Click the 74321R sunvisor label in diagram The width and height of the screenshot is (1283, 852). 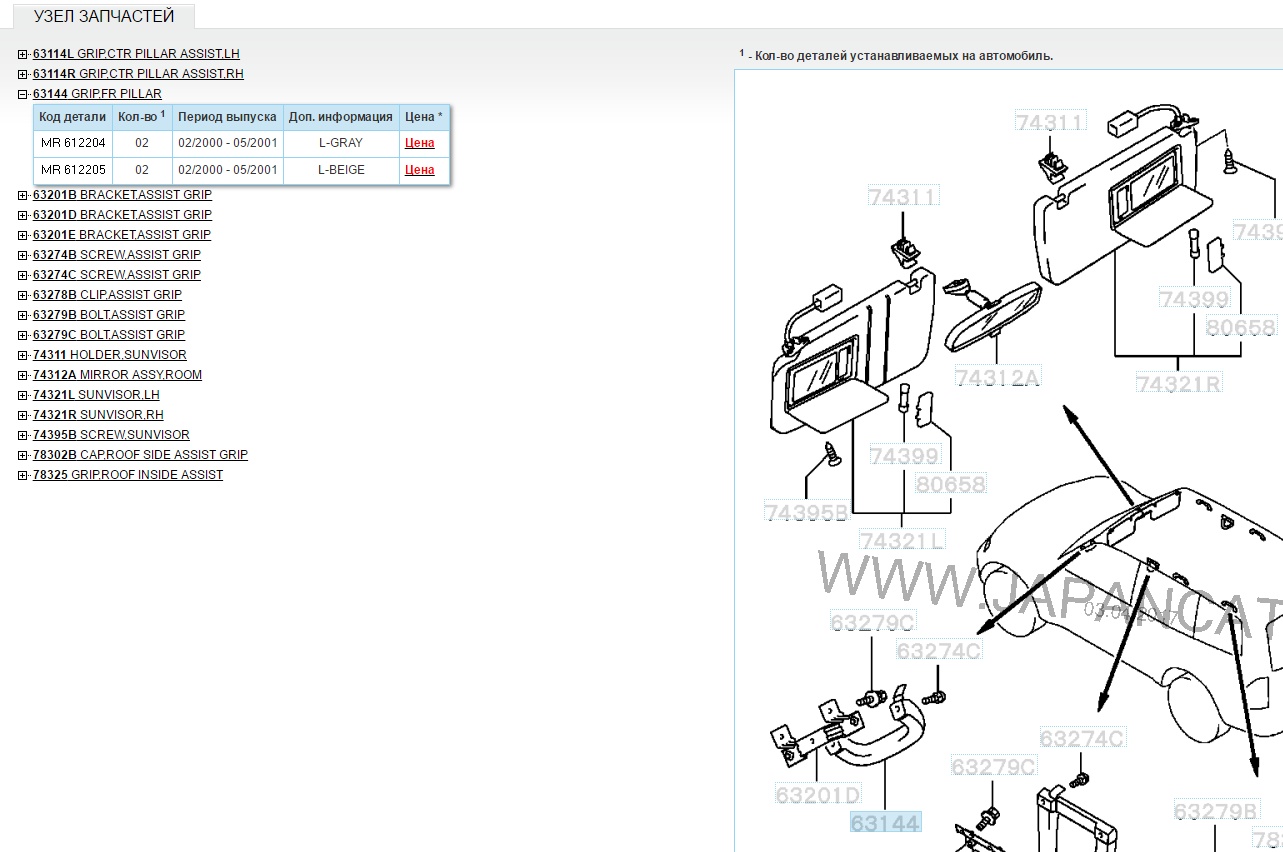pyautogui.click(x=1178, y=382)
